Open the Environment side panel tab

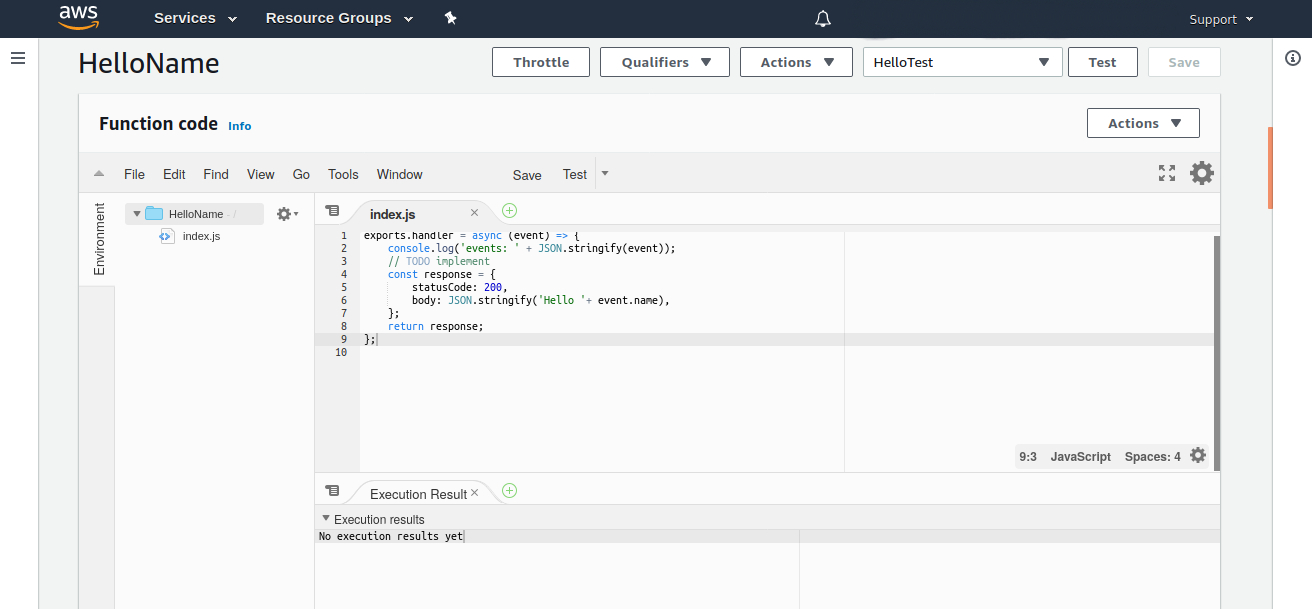coord(98,239)
